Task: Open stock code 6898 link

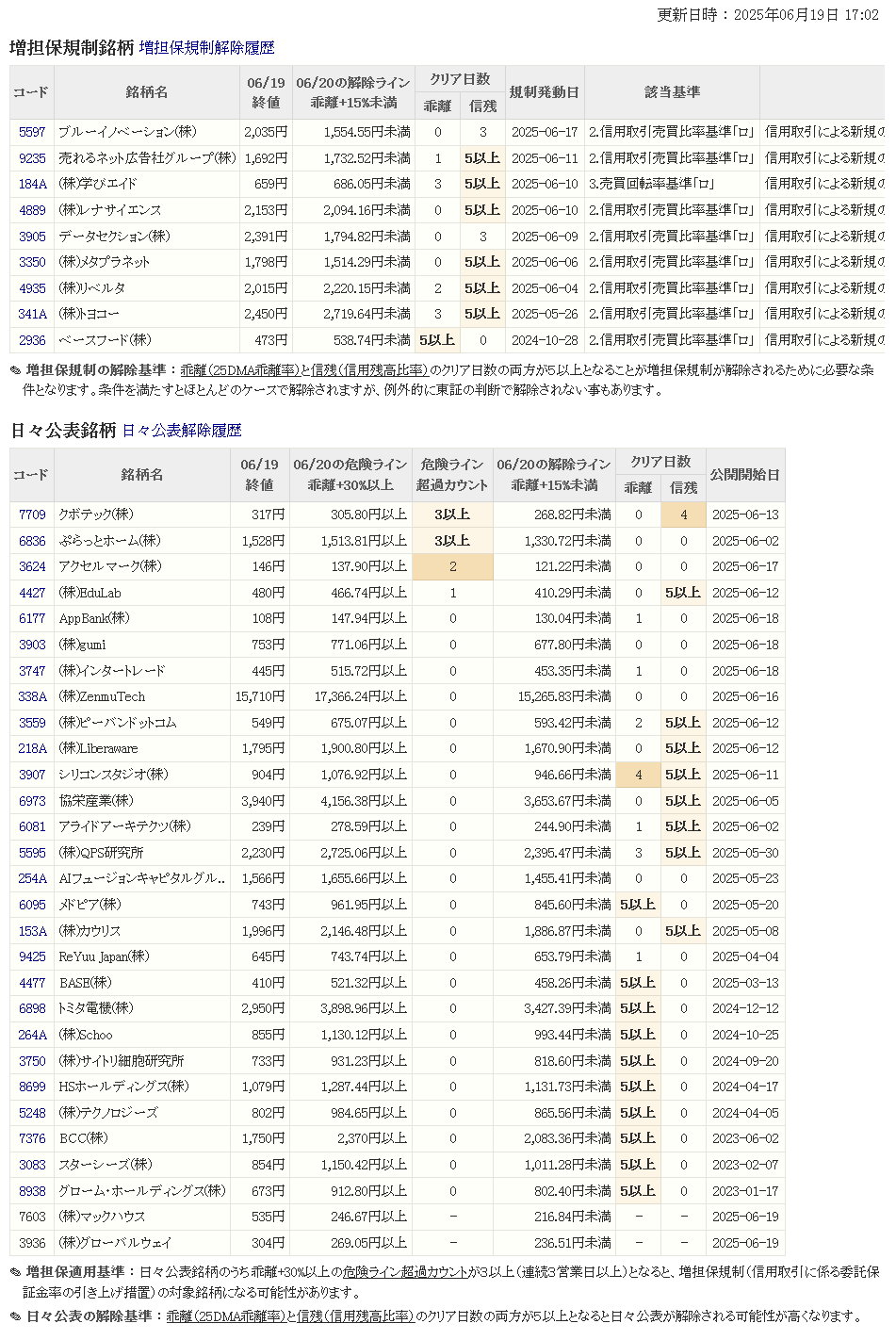Action: (x=32, y=1008)
